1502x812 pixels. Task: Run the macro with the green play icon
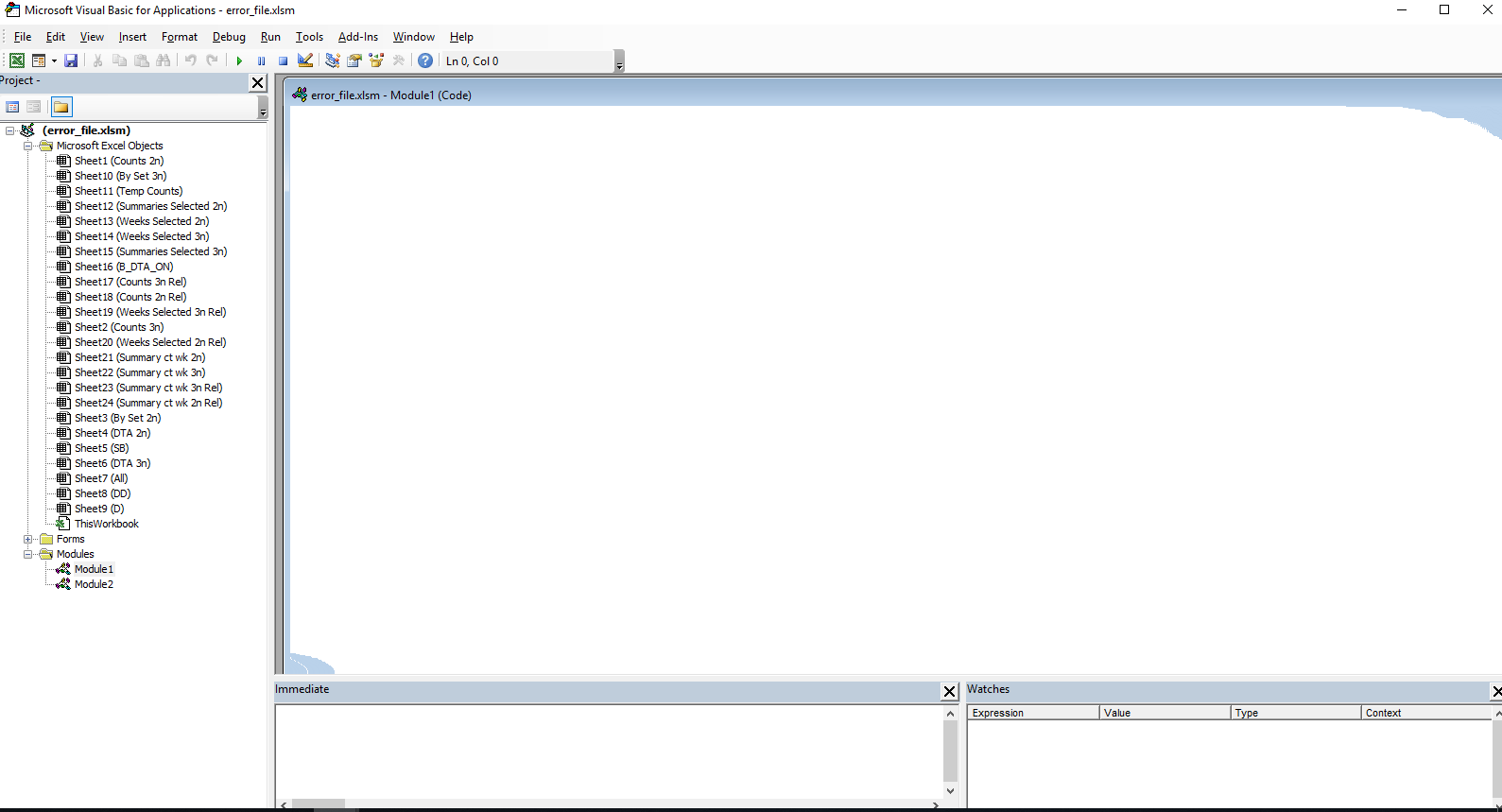[x=239, y=60]
